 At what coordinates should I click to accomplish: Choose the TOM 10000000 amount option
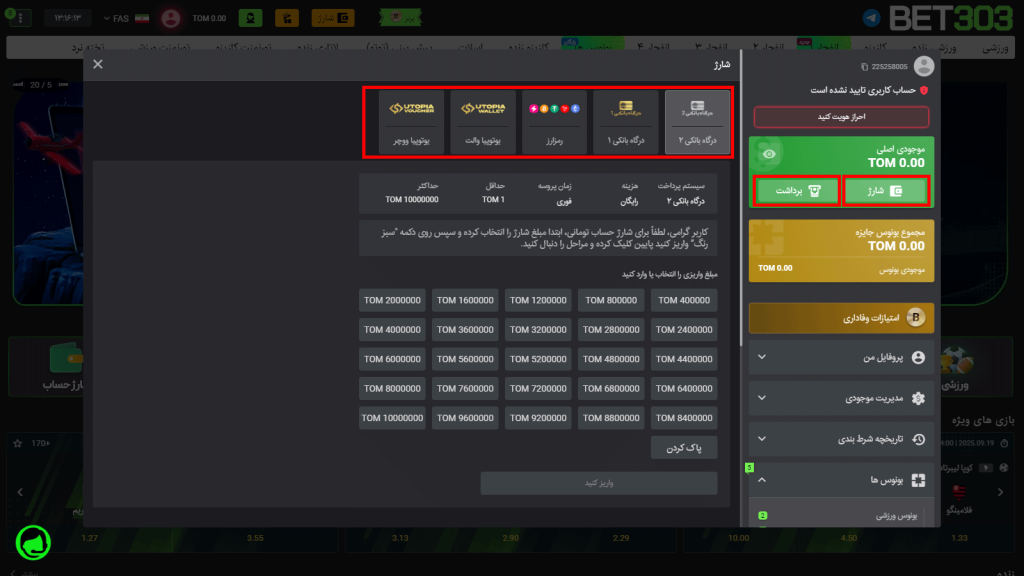393,418
